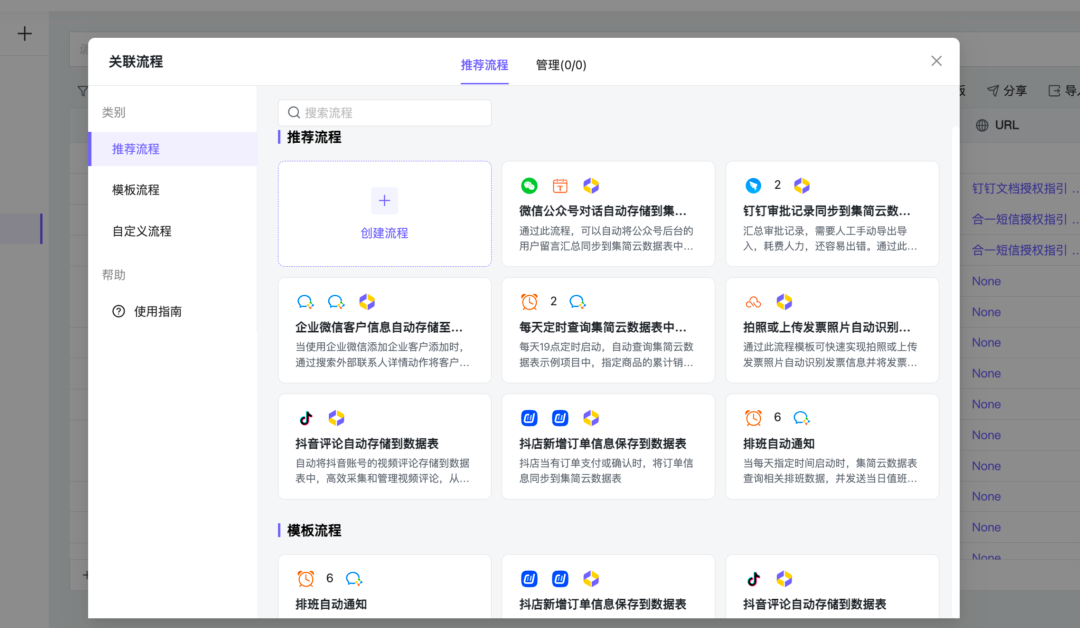Click the TikTok icon on the recommended Douyin comment card

[306, 418]
